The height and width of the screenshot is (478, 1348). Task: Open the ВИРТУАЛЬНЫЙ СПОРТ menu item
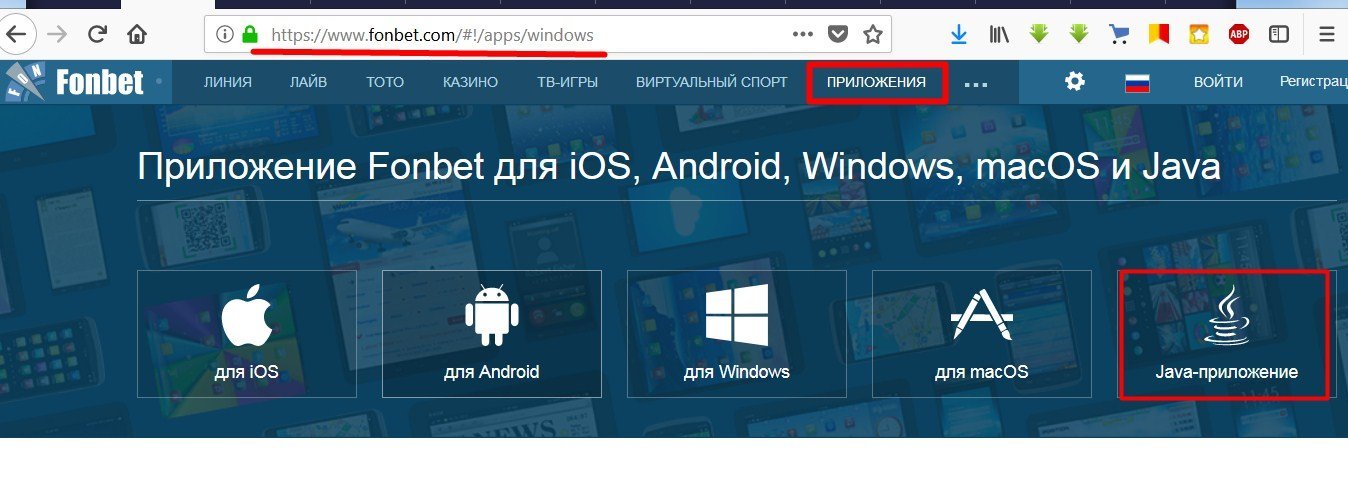[x=711, y=83]
